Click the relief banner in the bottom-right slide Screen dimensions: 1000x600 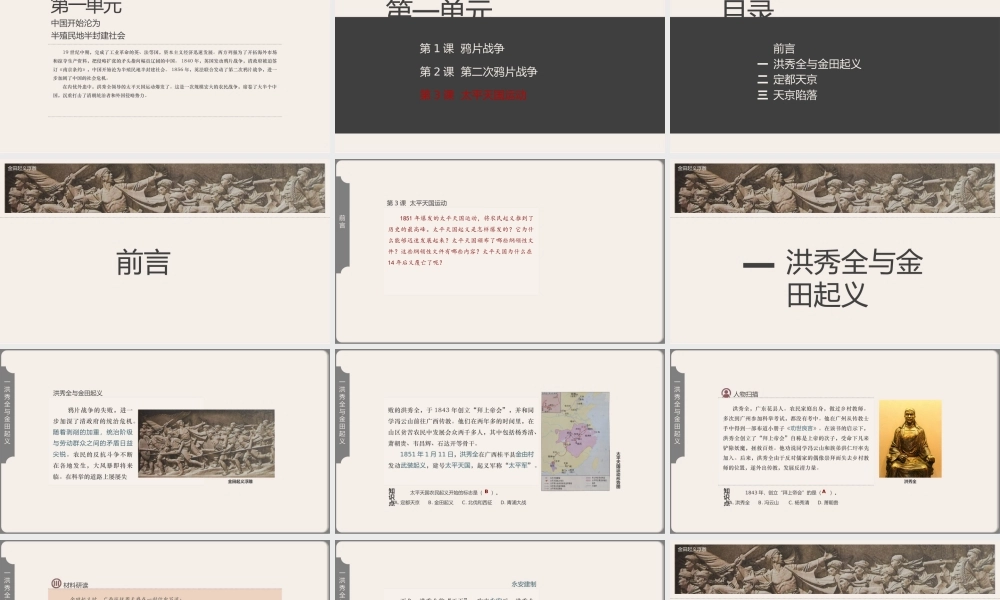pyautogui.click(x=835, y=569)
